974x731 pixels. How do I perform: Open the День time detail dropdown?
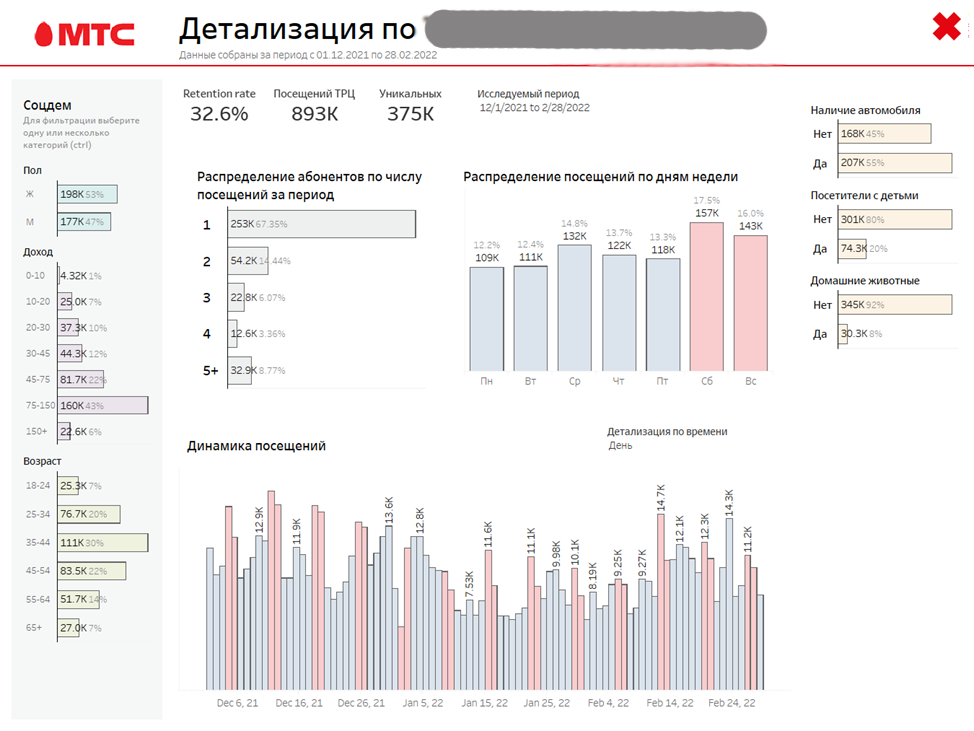[x=621, y=446]
